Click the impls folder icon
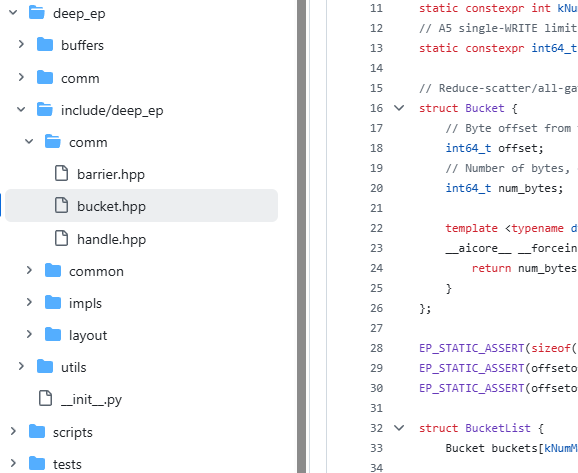Image resolution: width=578 pixels, height=473 pixels. (53, 302)
